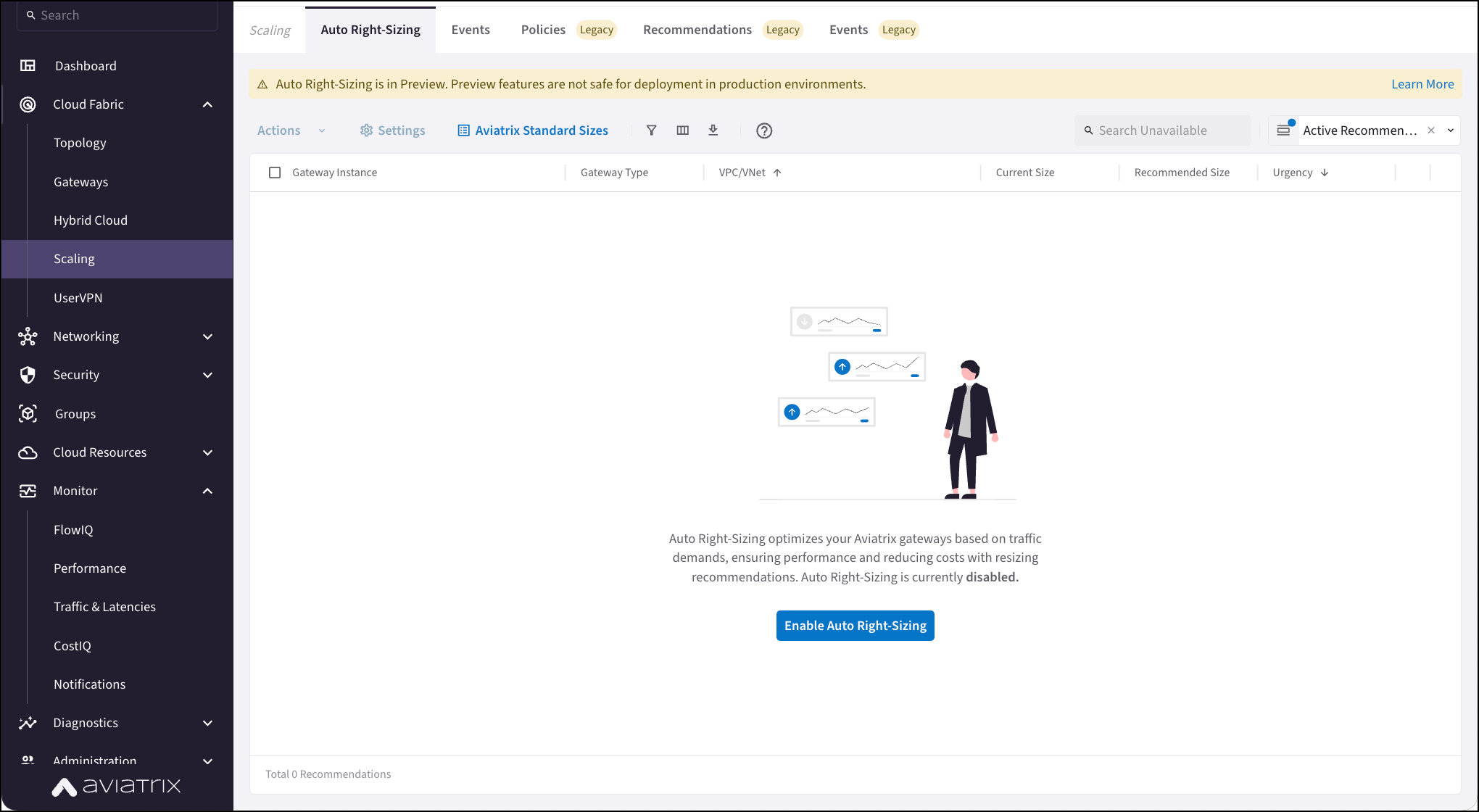Viewport: 1479px width, 812px height.
Task: Open the Learn More link in the banner
Action: [1422, 83]
